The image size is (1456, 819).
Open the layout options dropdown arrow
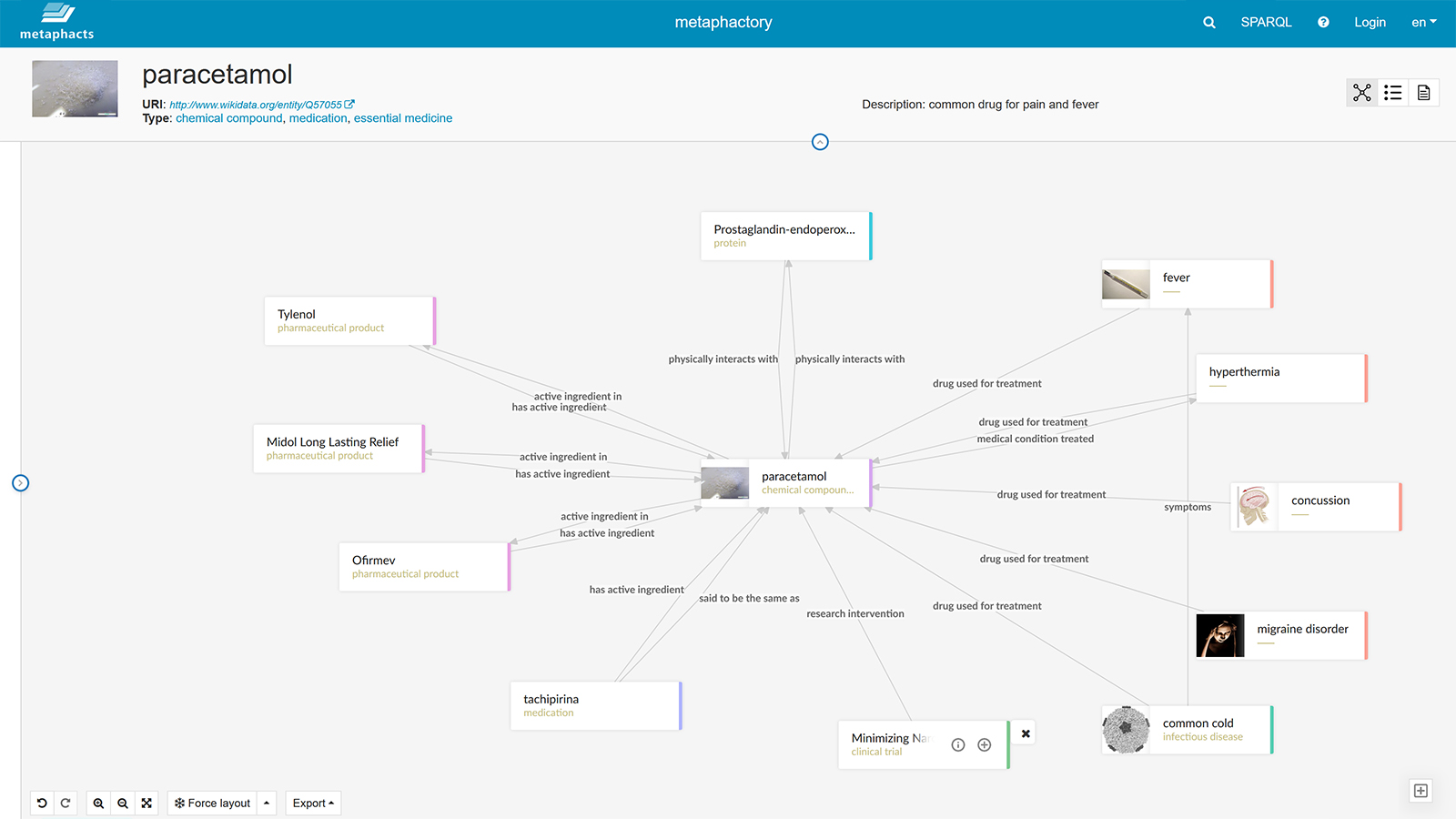coord(267,804)
